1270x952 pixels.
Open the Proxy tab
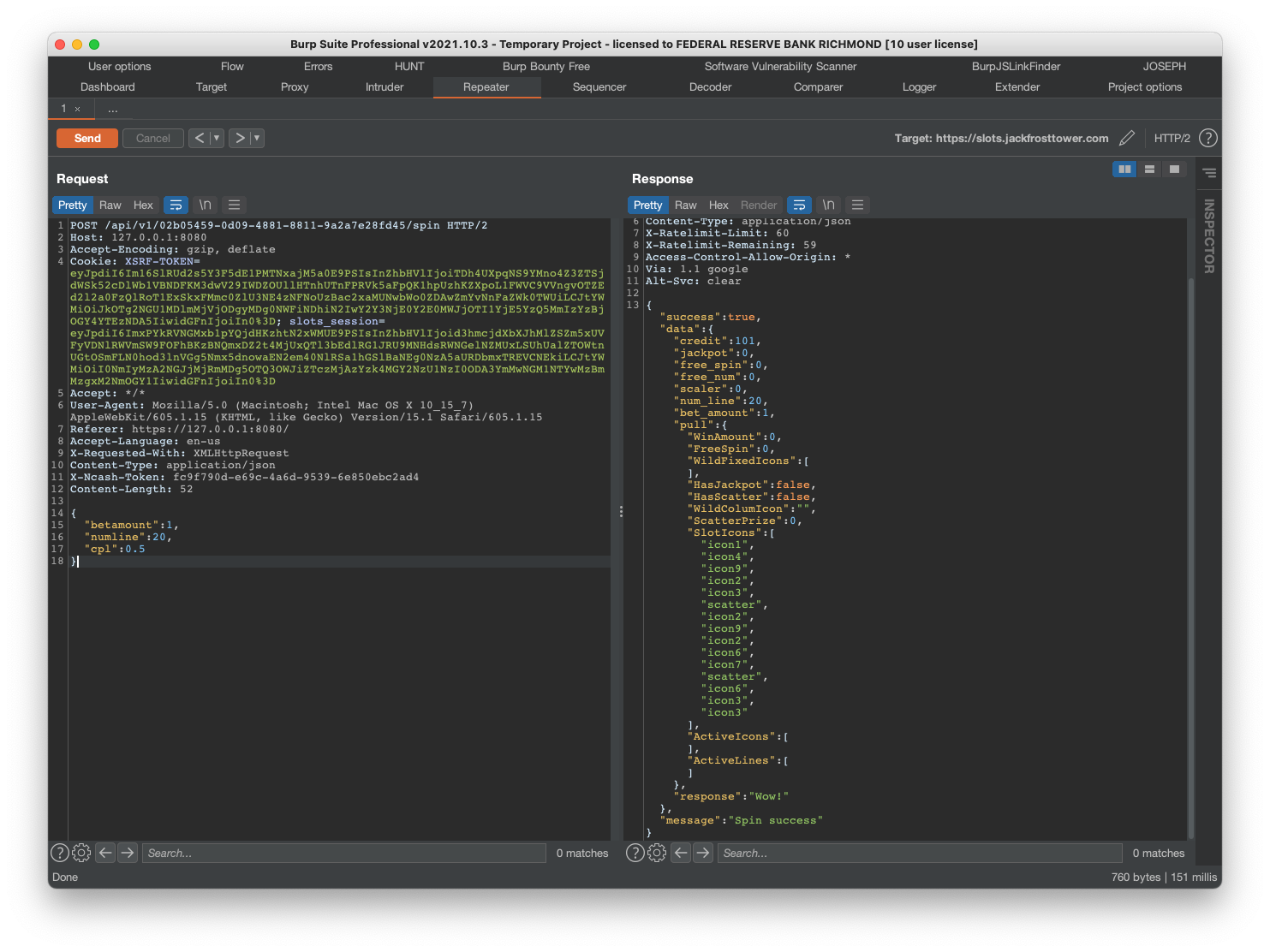[295, 87]
